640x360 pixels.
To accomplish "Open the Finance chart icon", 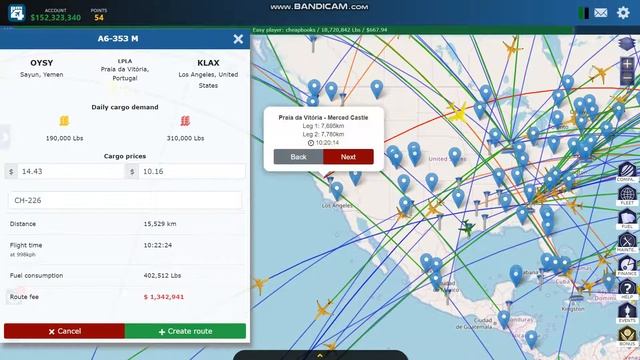I will (x=627, y=265).
